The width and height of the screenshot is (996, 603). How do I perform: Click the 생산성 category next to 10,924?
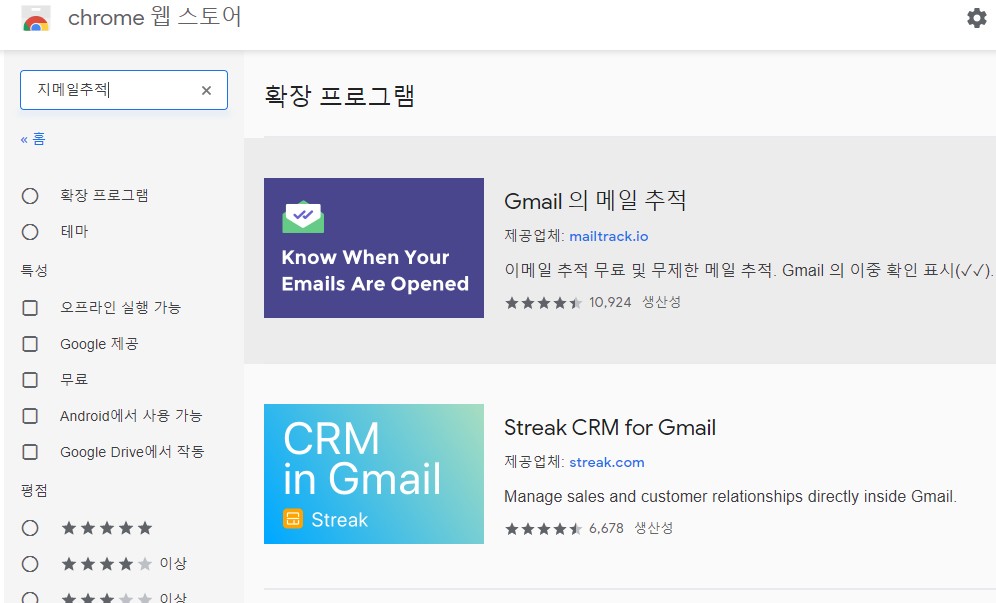pyautogui.click(x=661, y=302)
